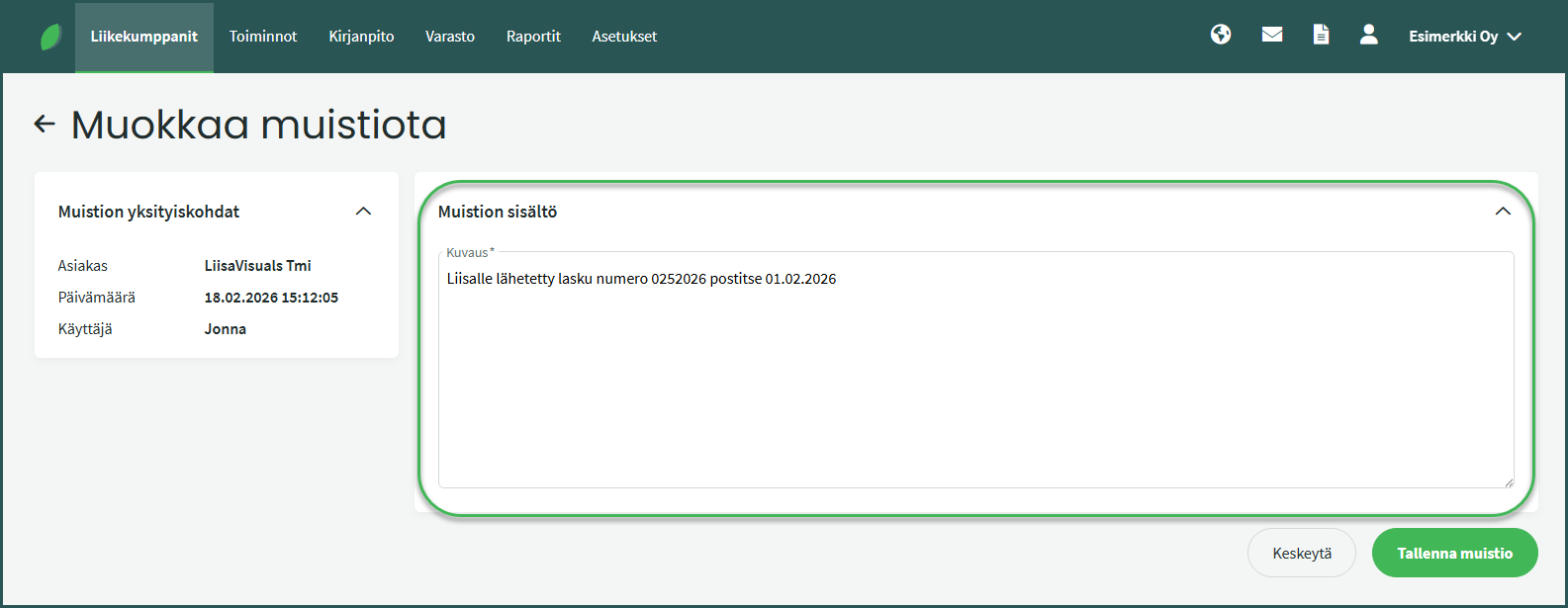Open the Raportit menu
This screenshot has height=608, width=1568.
coord(533,37)
